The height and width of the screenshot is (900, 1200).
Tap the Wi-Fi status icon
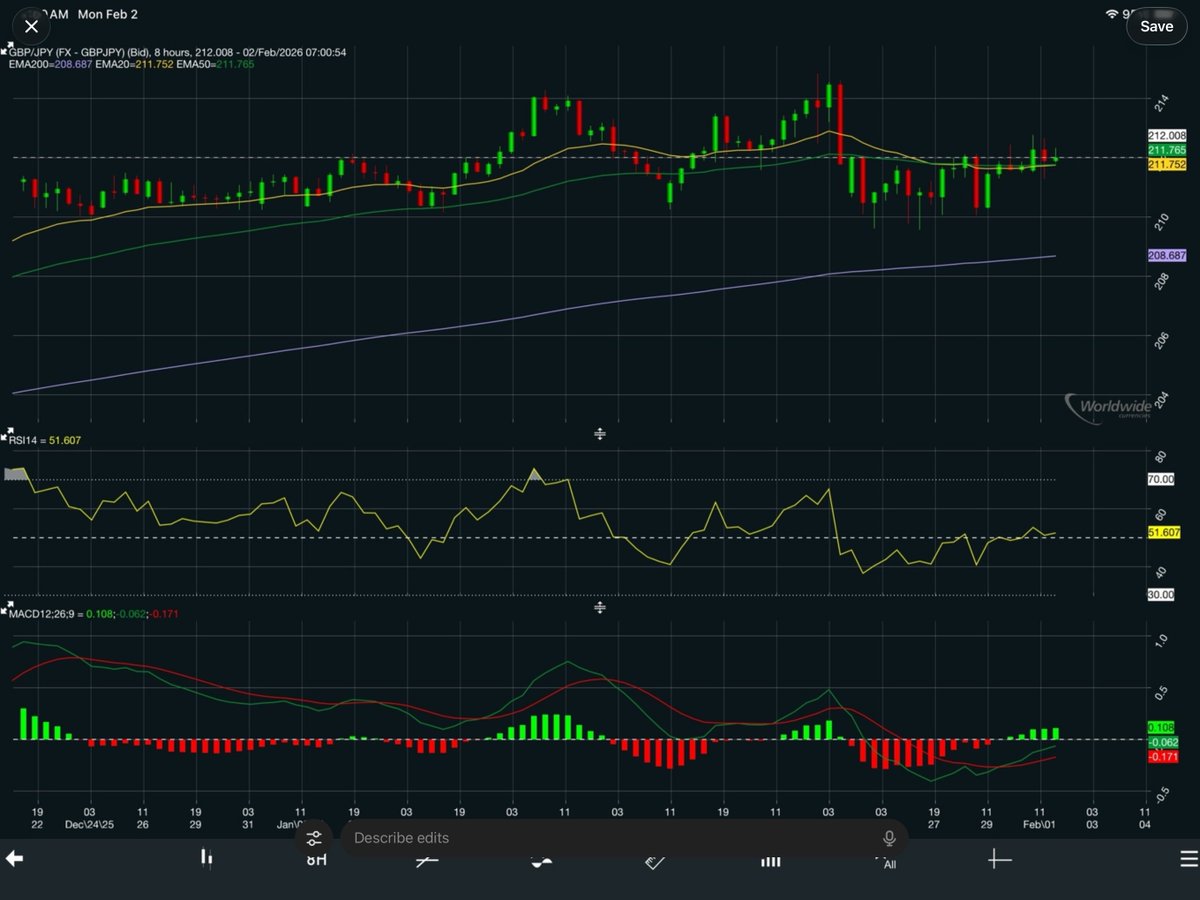tap(1112, 14)
